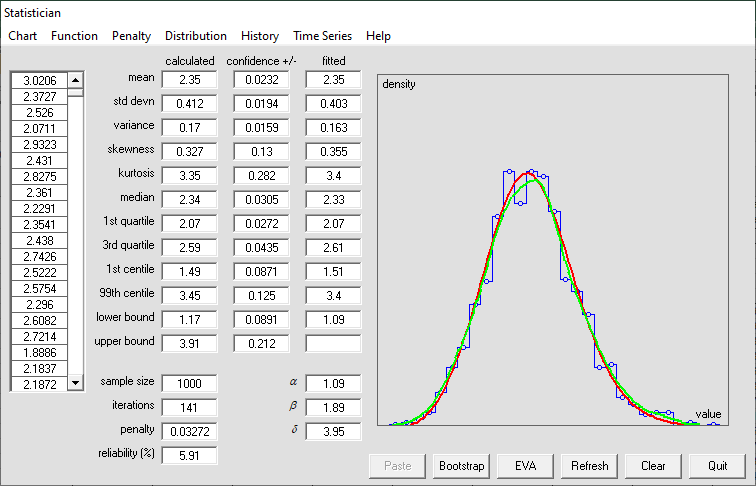Open the Penalty menu
The width and height of the screenshot is (756, 486).
click(x=131, y=36)
